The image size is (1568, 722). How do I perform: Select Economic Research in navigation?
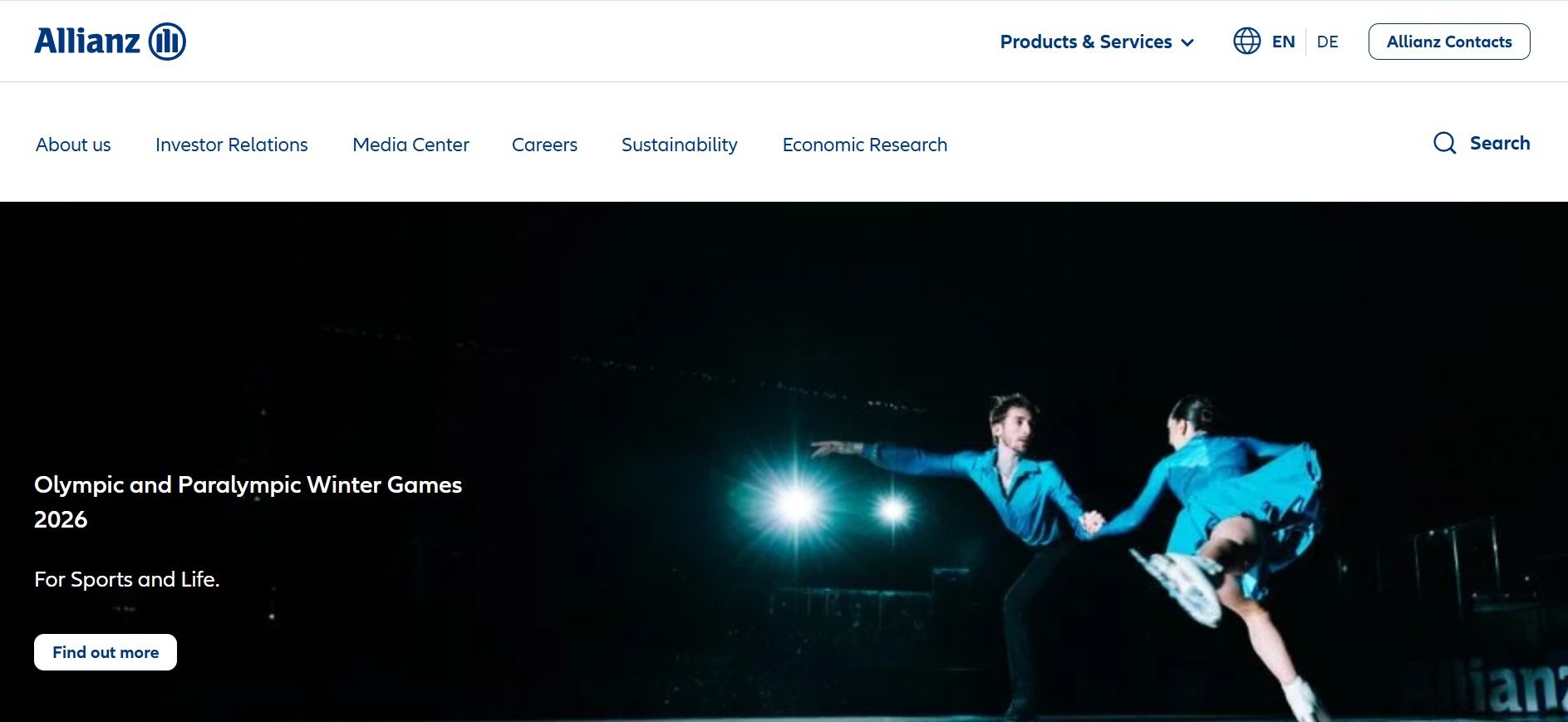tap(864, 145)
